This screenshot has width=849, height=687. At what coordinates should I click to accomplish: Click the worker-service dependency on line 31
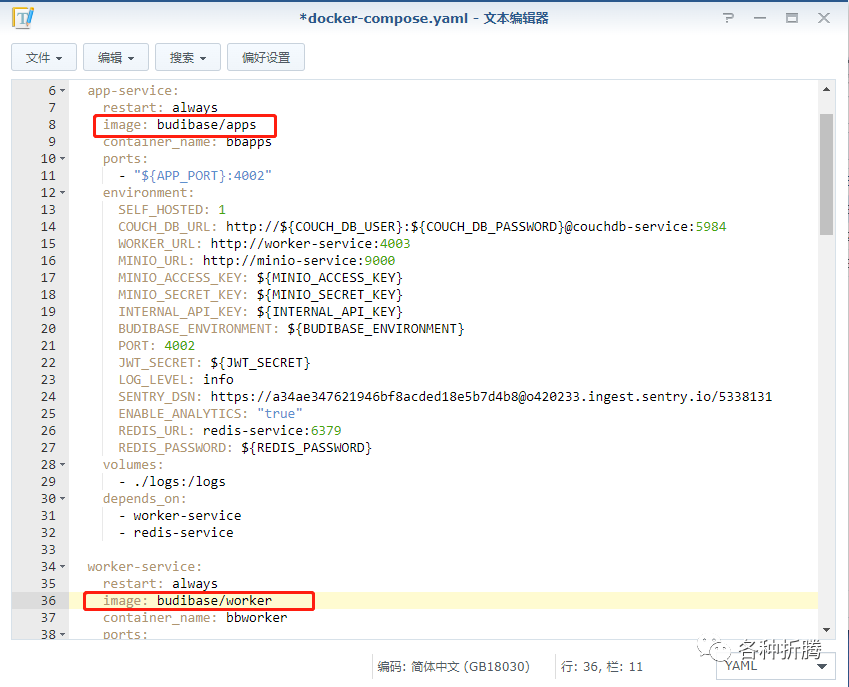click(x=187, y=515)
